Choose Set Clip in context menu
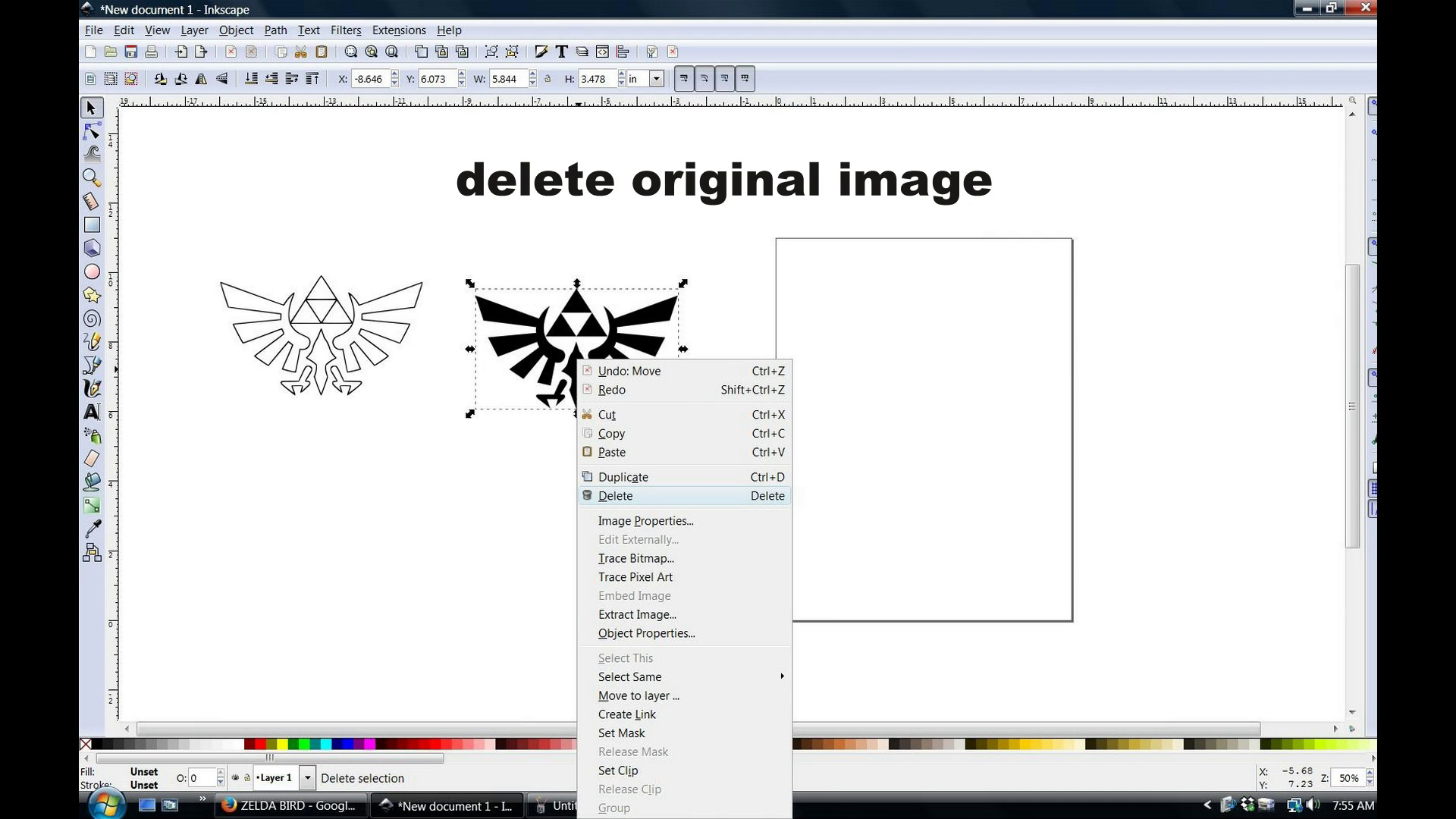Image resolution: width=1456 pixels, height=819 pixels. [x=684, y=770]
